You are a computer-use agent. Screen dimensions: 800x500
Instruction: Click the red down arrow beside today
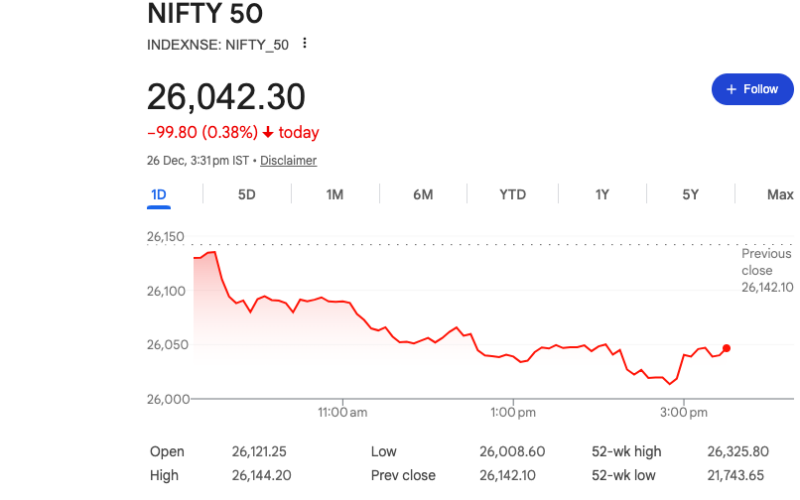(x=268, y=132)
